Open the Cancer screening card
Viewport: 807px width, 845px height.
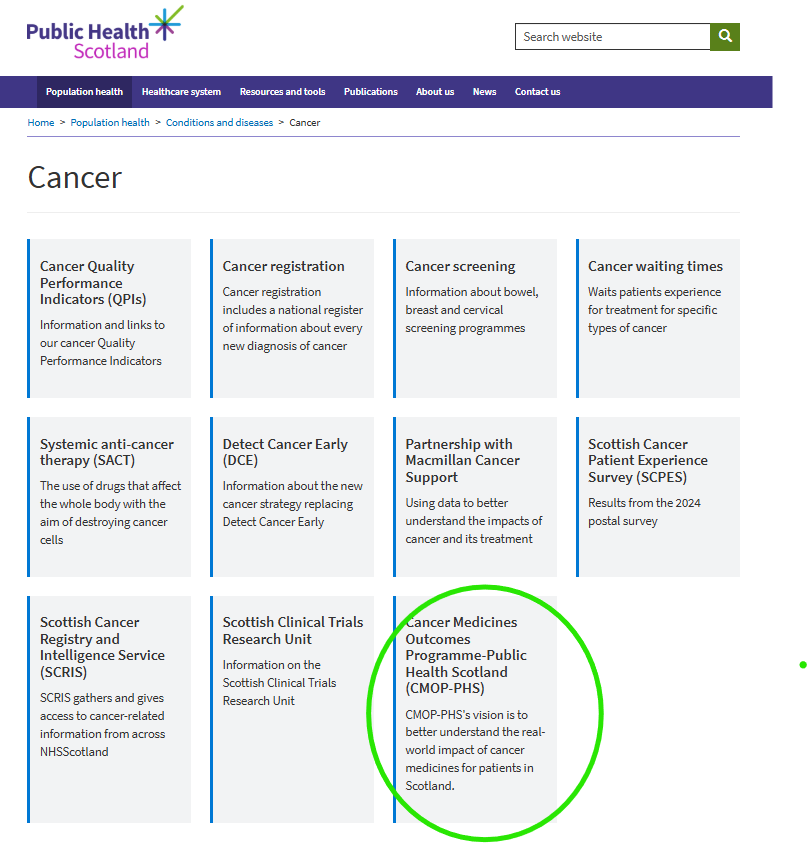[x=475, y=318]
